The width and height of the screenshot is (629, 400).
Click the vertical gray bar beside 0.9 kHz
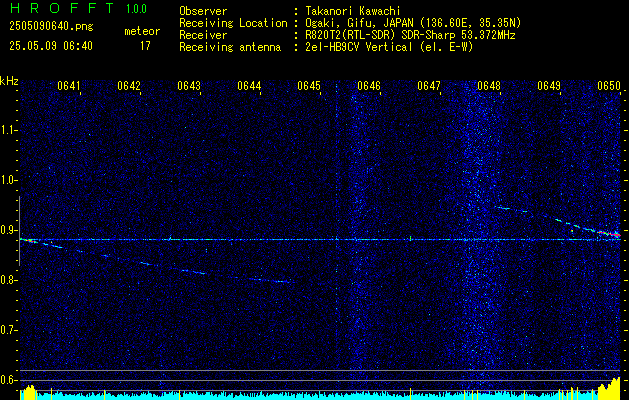[x=19, y=231]
